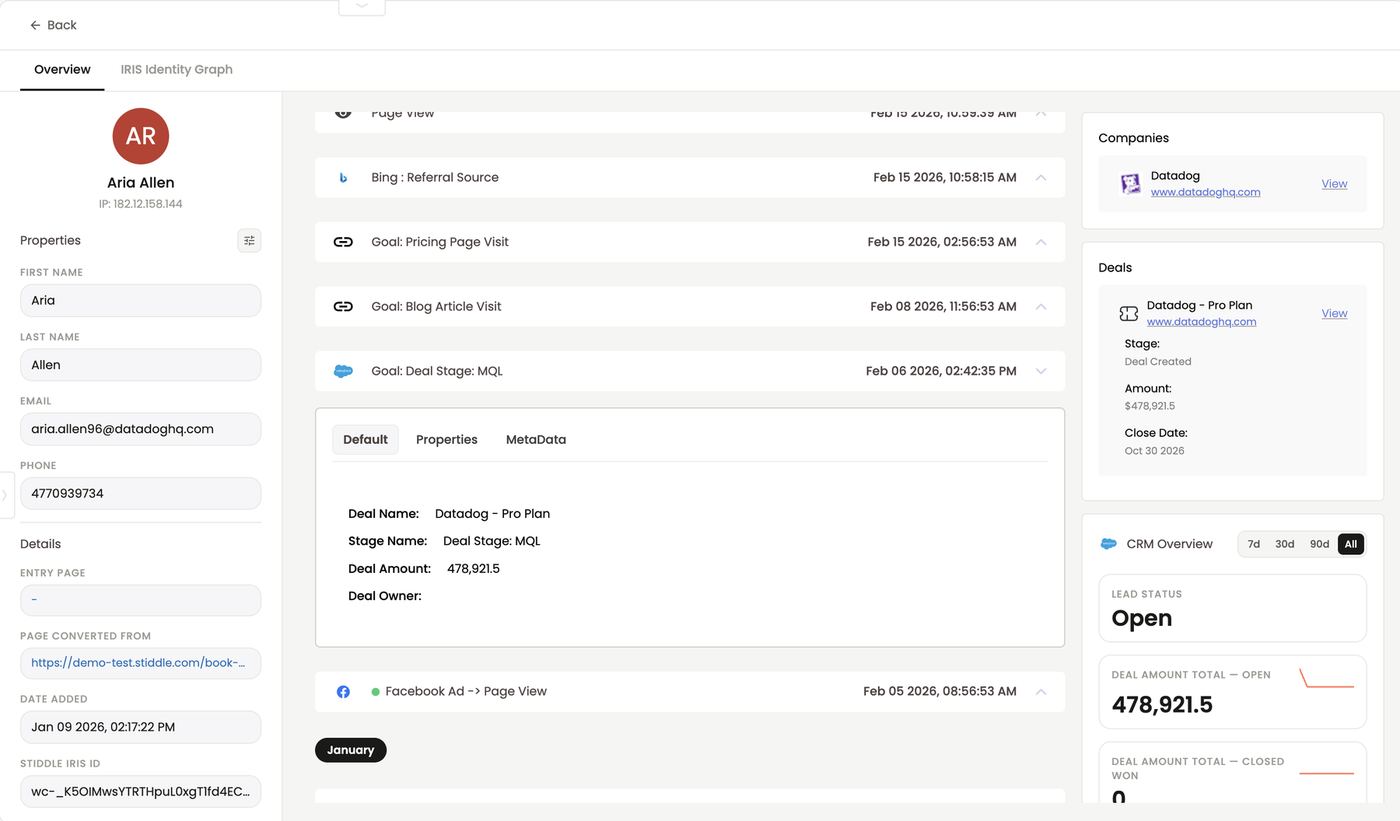This screenshot has width=1400, height=821.
Task: Switch to the Overview tab
Action: [x=62, y=70]
